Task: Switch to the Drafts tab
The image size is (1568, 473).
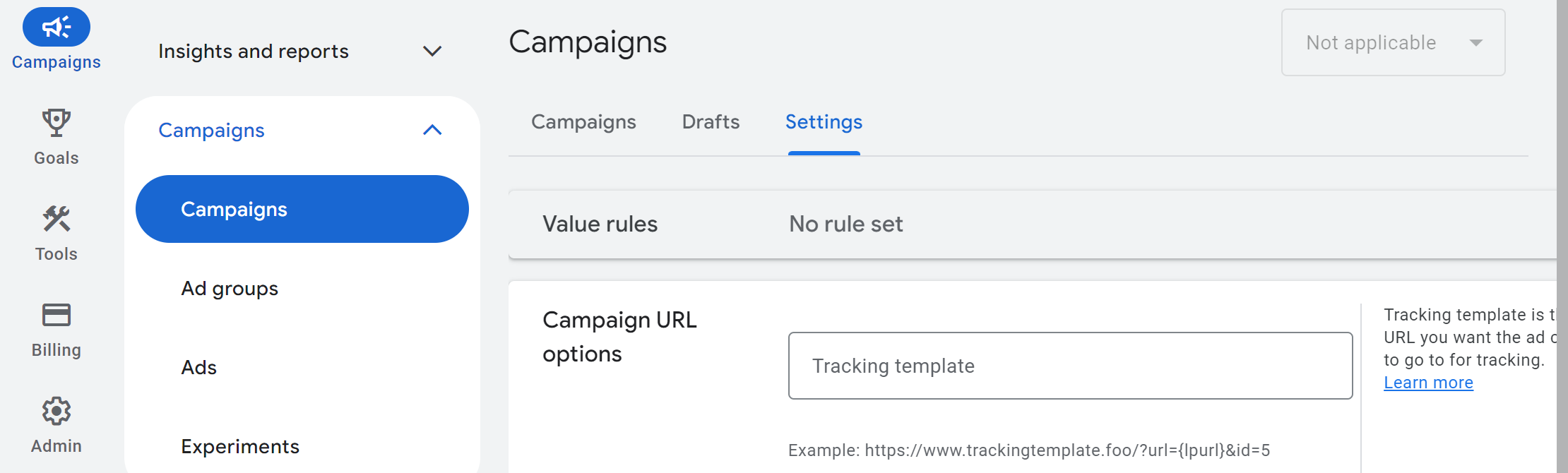Action: [x=711, y=122]
